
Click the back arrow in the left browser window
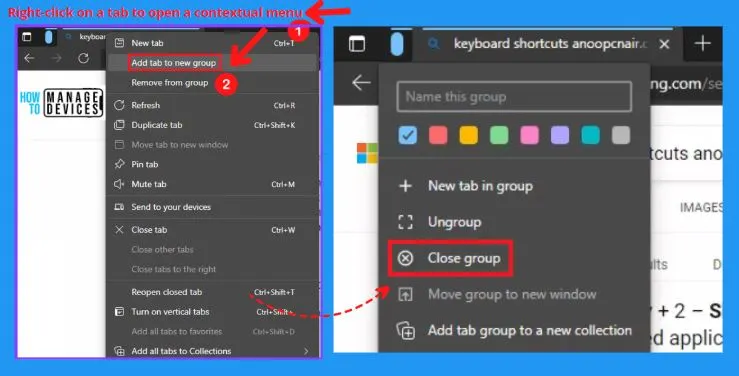pos(29,58)
